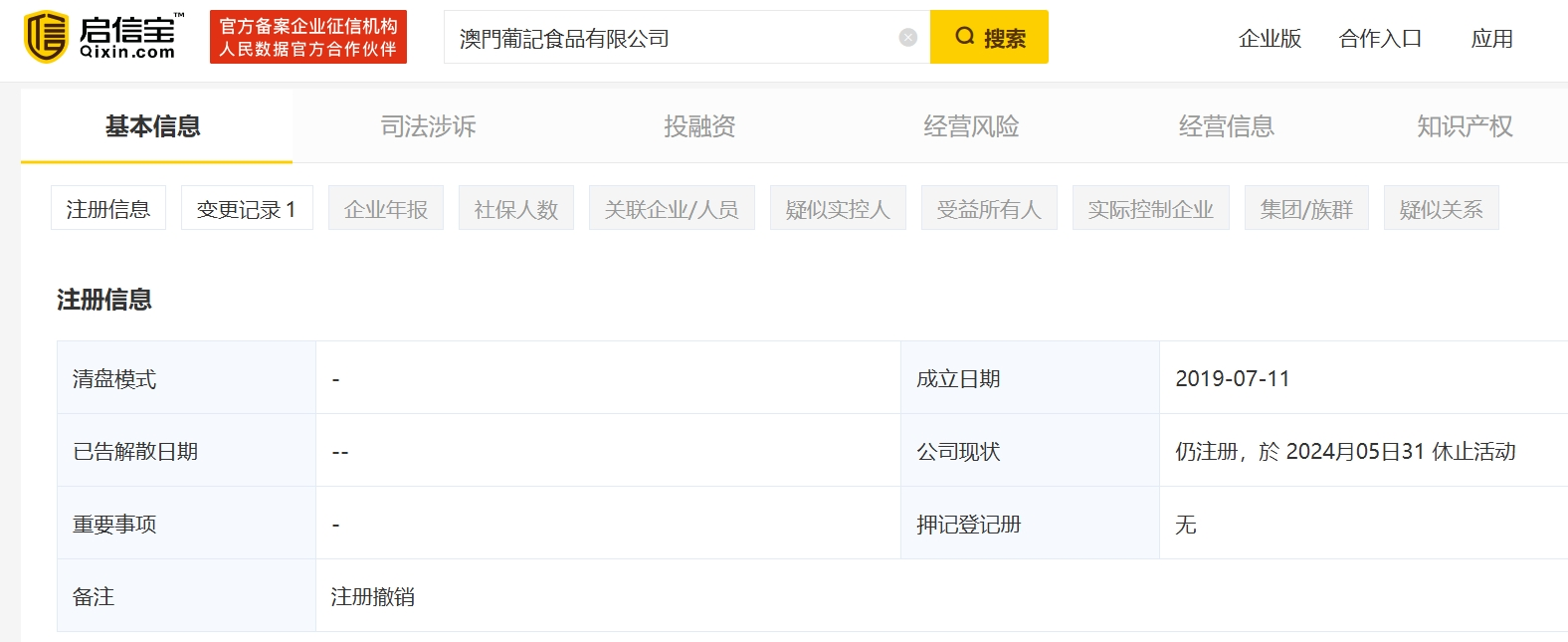Open the 关联企业/人员 section
This screenshot has height=642, width=1568.
(x=672, y=209)
